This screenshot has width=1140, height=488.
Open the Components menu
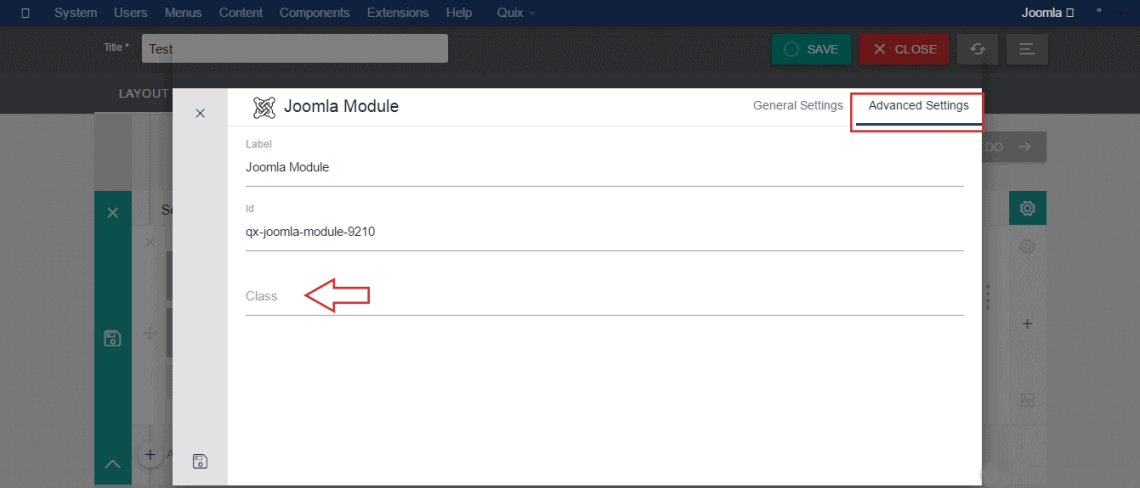tap(314, 12)
